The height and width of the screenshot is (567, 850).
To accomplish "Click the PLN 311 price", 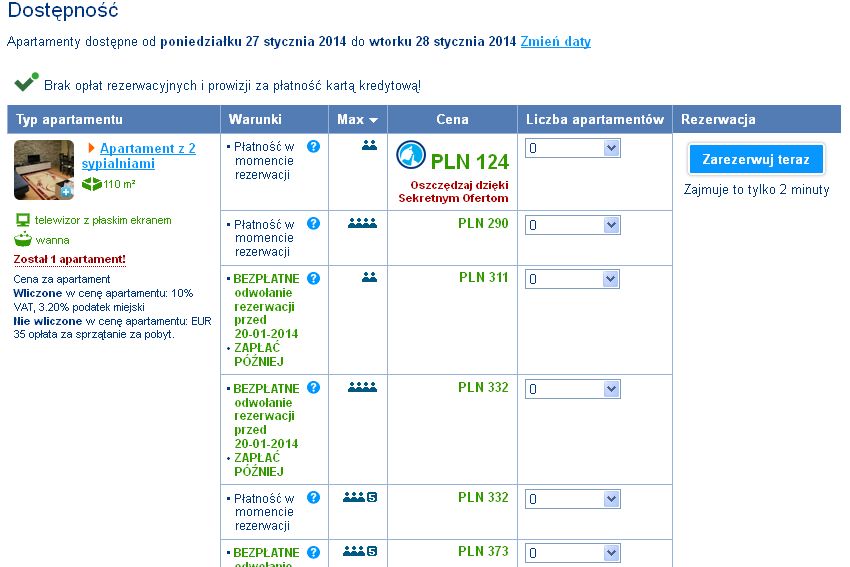I will point(484,278).
